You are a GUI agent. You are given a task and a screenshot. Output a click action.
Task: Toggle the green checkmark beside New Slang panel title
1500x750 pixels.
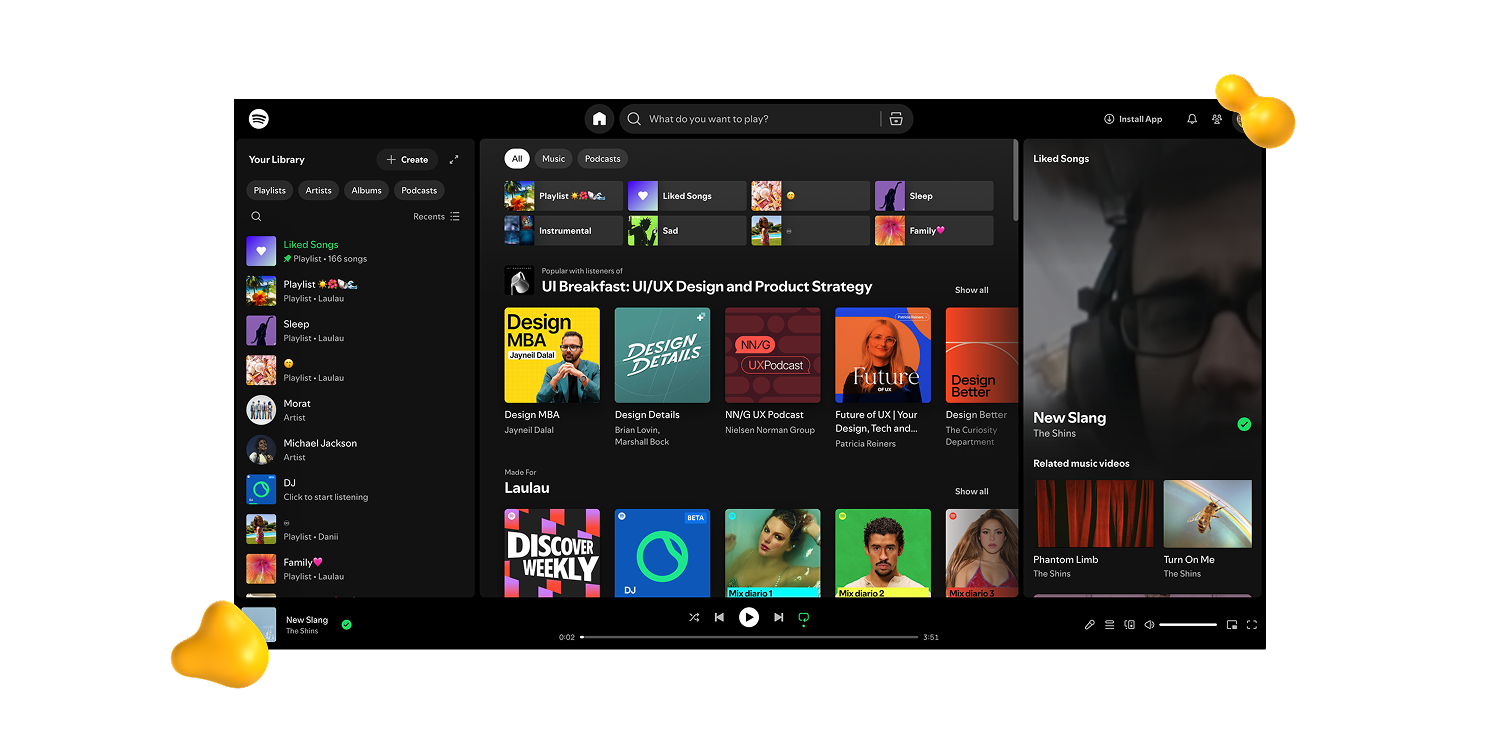coord(1244,424)
